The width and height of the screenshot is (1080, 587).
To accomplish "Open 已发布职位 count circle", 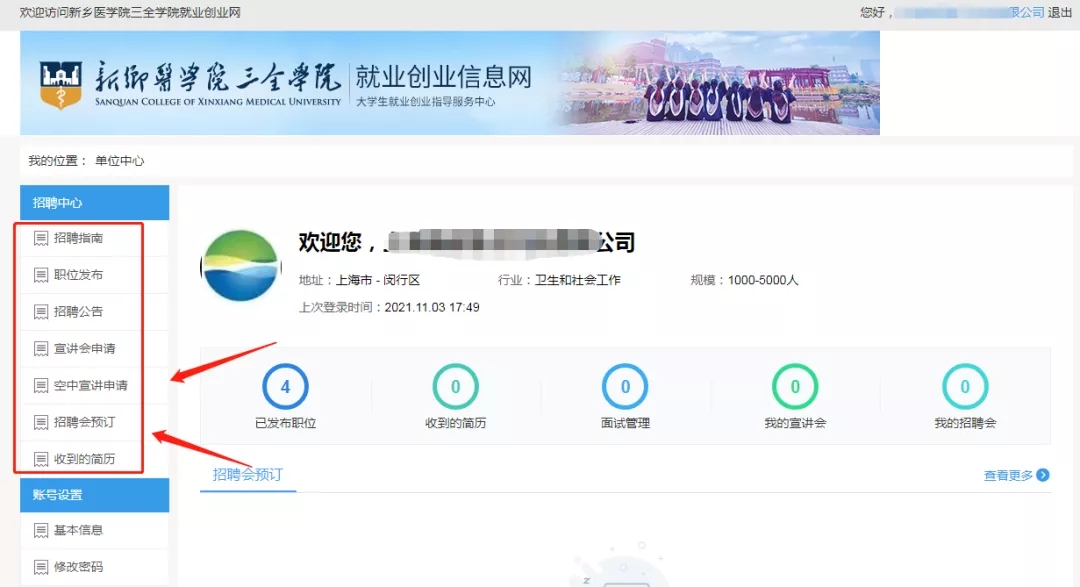I will (x=285, y=387).
